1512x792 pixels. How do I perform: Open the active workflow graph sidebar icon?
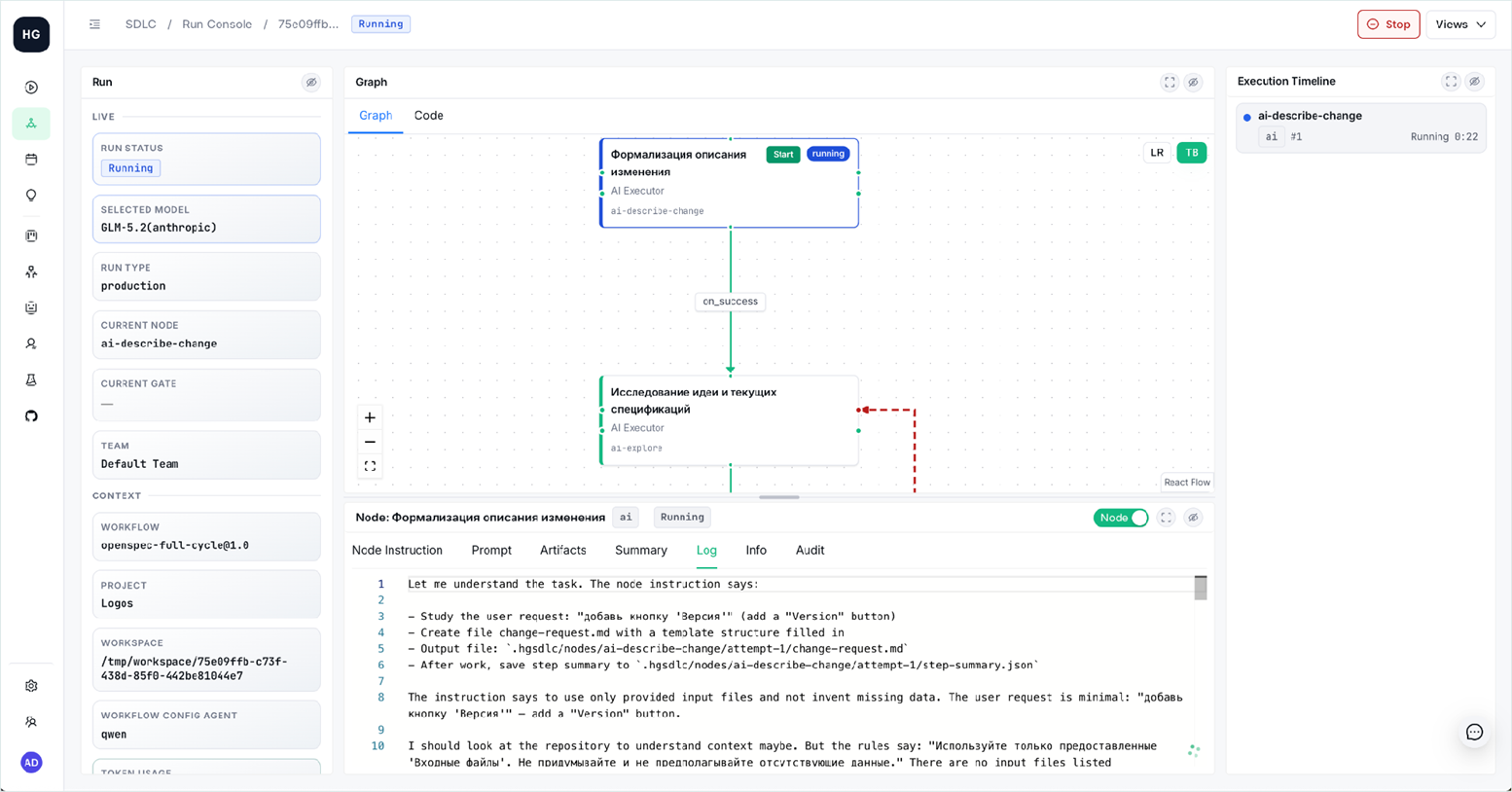(31, 124)
